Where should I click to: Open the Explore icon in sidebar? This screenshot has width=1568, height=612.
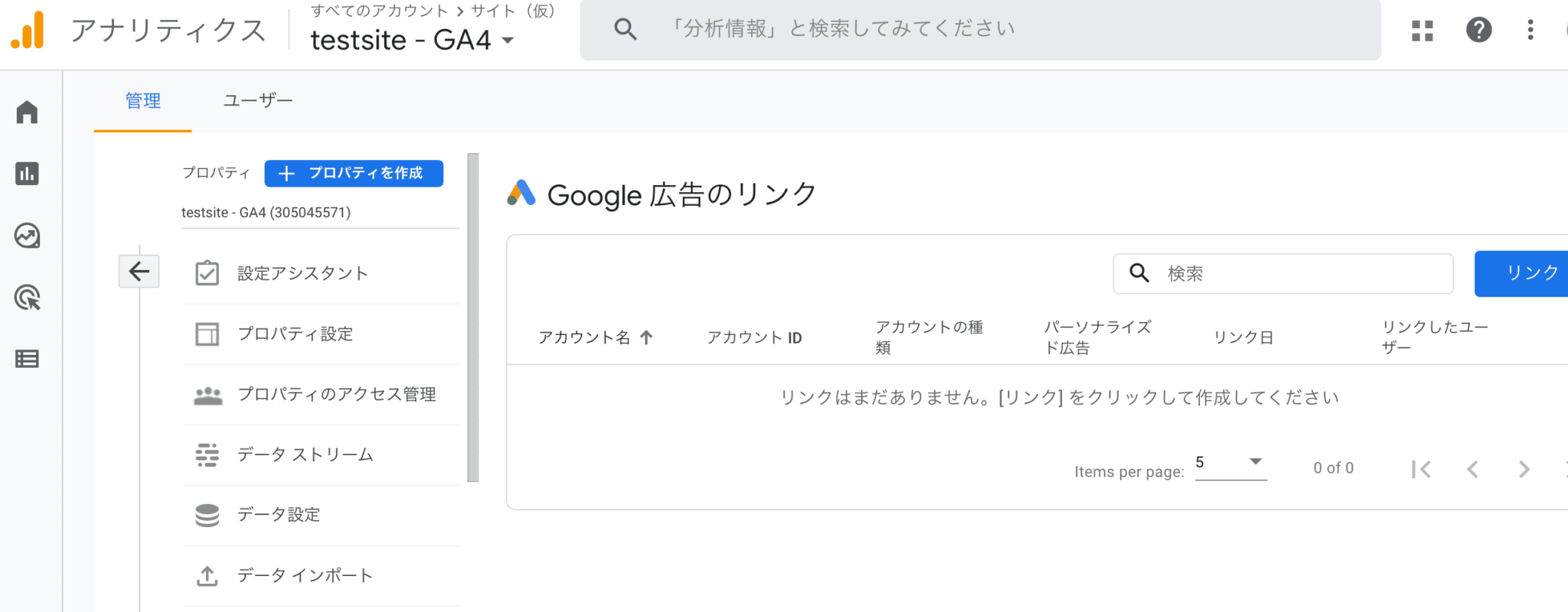click(x=27, y=236)
